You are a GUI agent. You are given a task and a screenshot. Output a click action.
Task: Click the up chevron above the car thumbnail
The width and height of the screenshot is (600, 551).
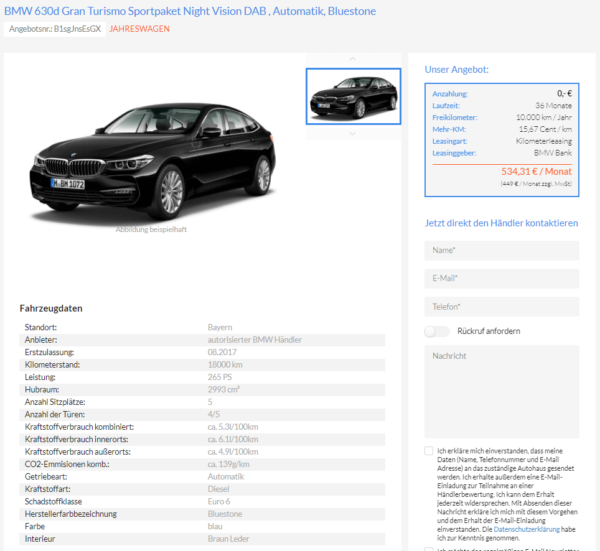(x=352, y=59)
